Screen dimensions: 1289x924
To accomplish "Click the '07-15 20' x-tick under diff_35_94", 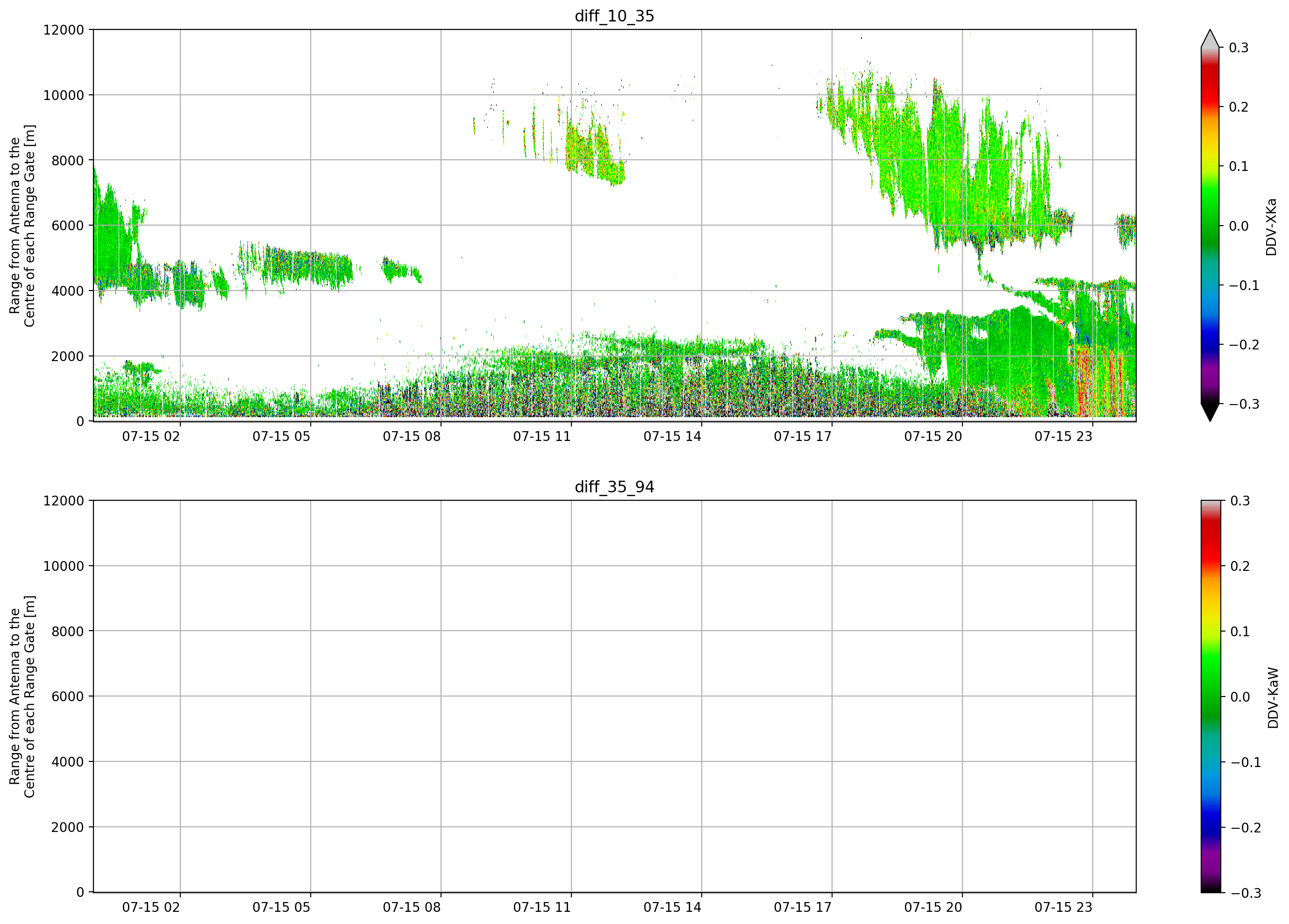I will [933, 908].
